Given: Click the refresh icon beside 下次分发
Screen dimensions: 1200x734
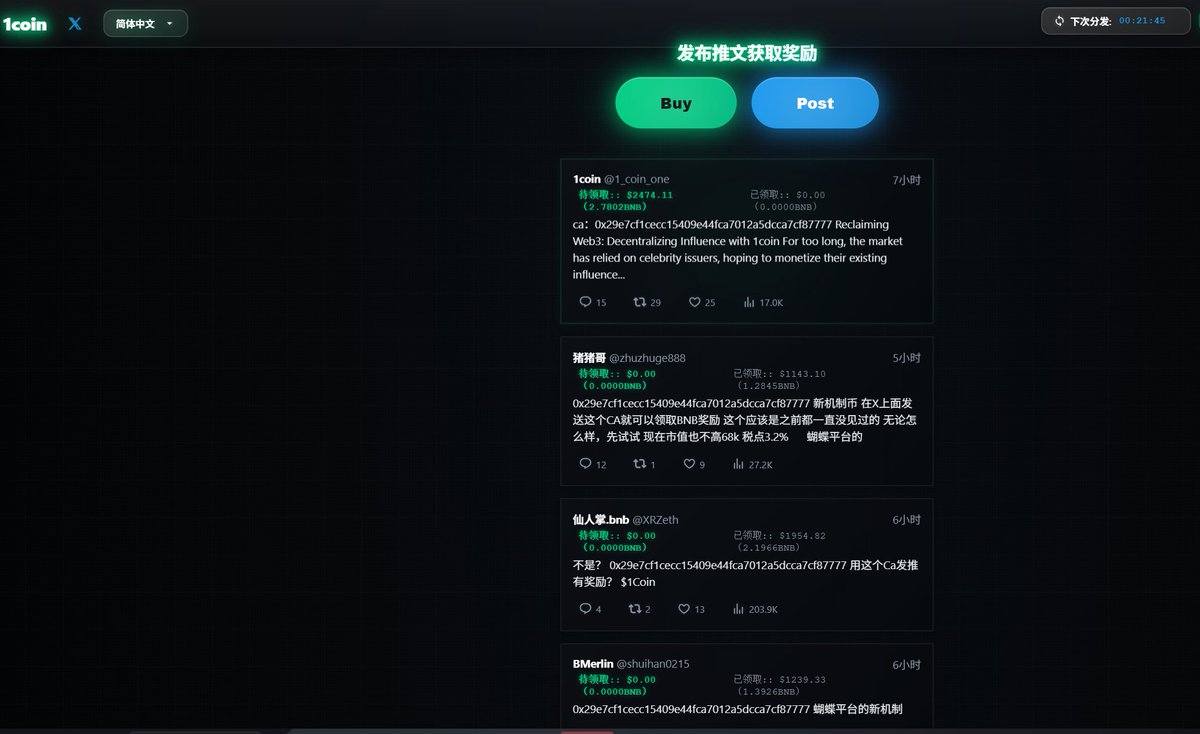Looking at the screenshot, I should click(x=1059, y=20).
